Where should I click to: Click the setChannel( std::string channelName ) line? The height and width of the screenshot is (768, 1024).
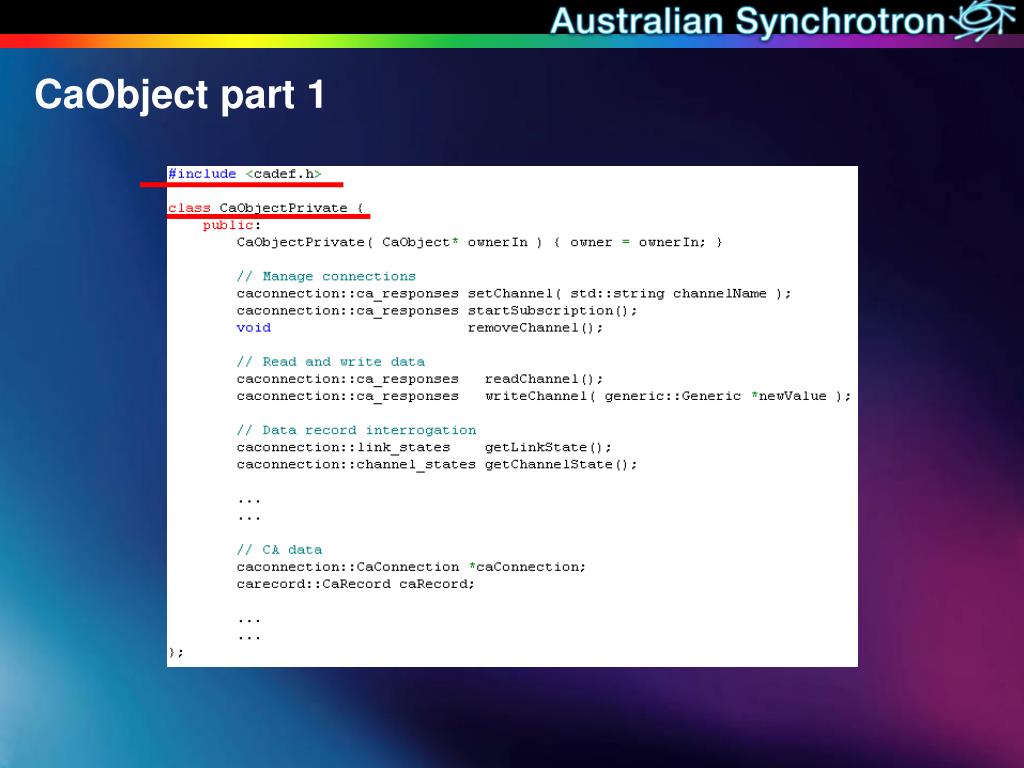(514, 293)
